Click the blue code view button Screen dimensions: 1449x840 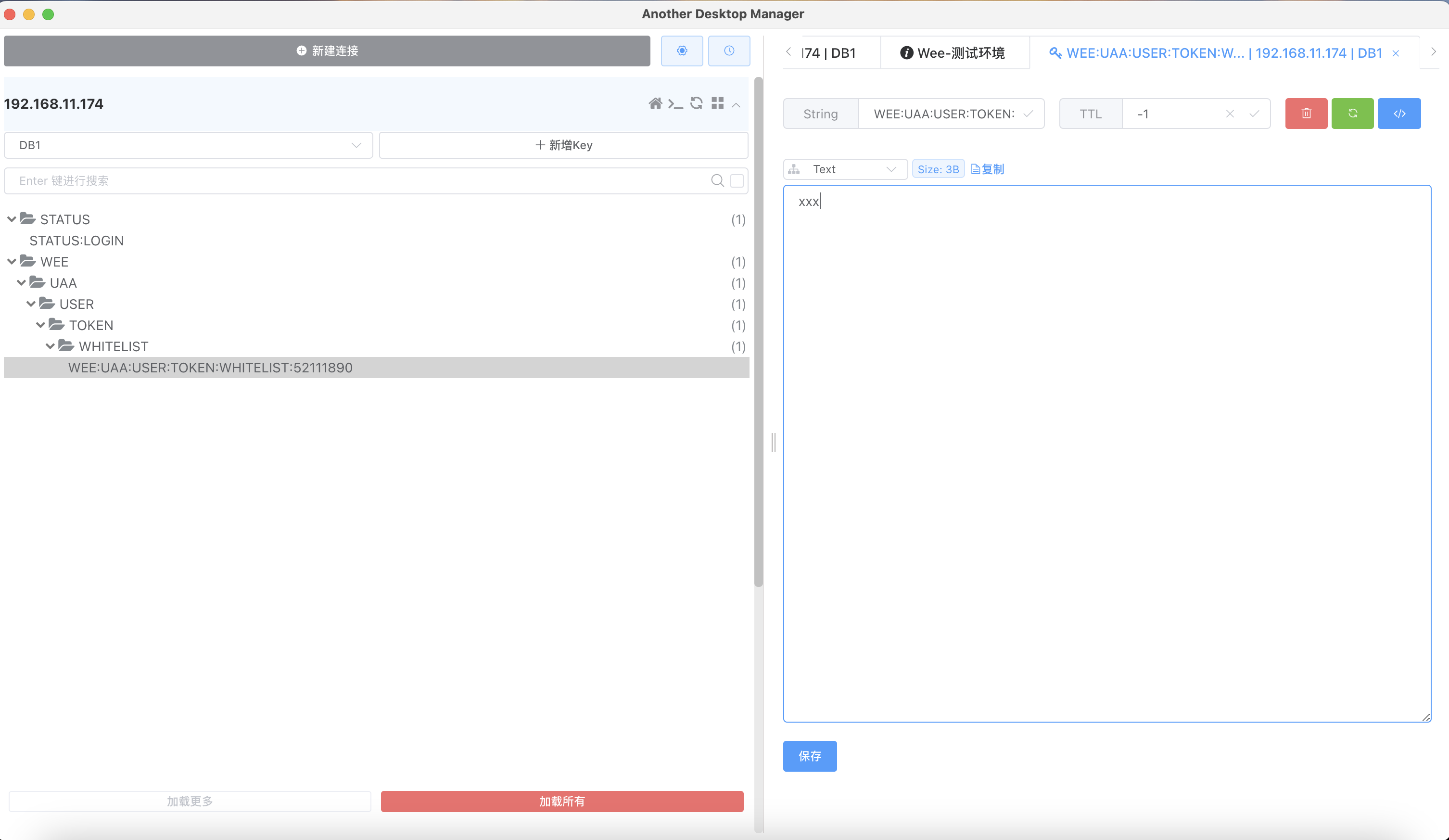[1399, 114]
